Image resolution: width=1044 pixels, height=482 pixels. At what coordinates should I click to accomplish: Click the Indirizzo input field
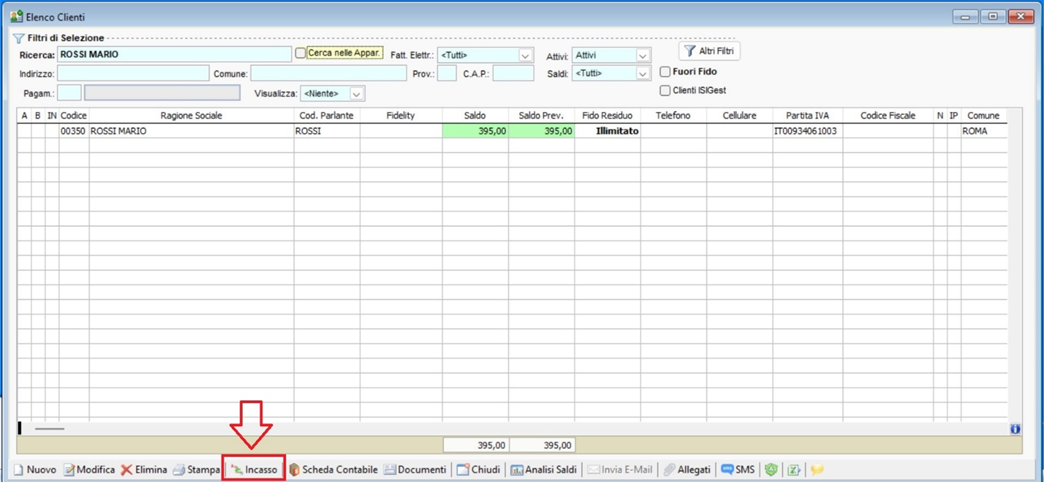pyautogui.click(x=133, y=73)
